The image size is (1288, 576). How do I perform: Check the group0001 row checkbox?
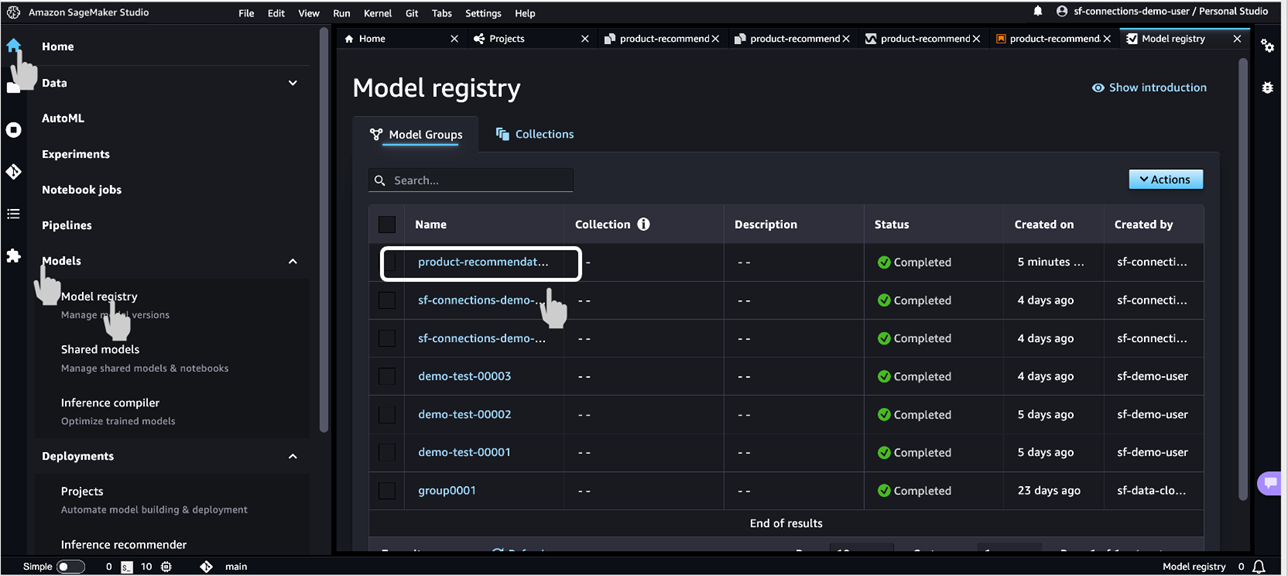[x=387, y=491]
